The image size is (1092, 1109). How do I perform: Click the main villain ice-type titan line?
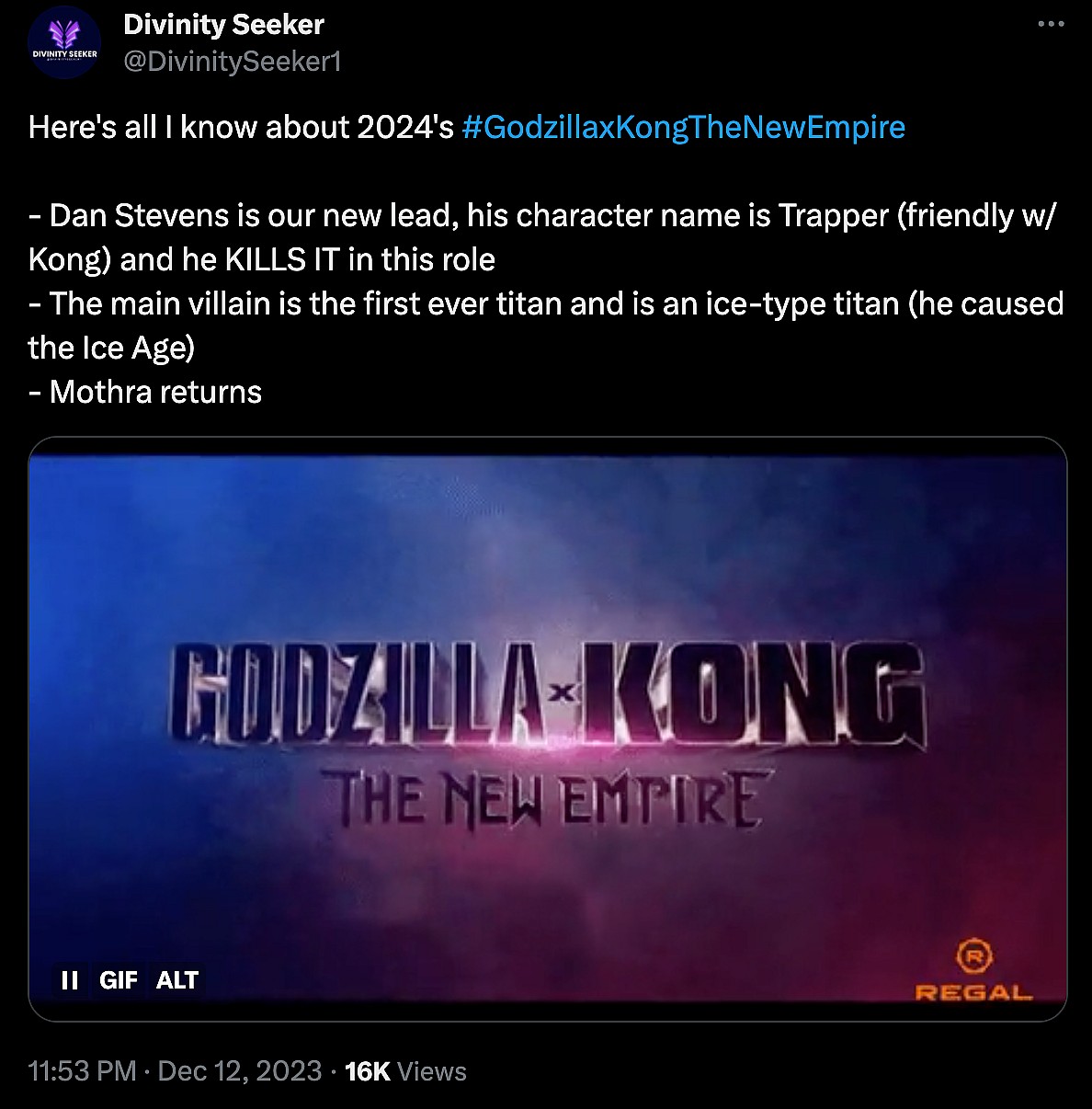(x=546, y=326)
